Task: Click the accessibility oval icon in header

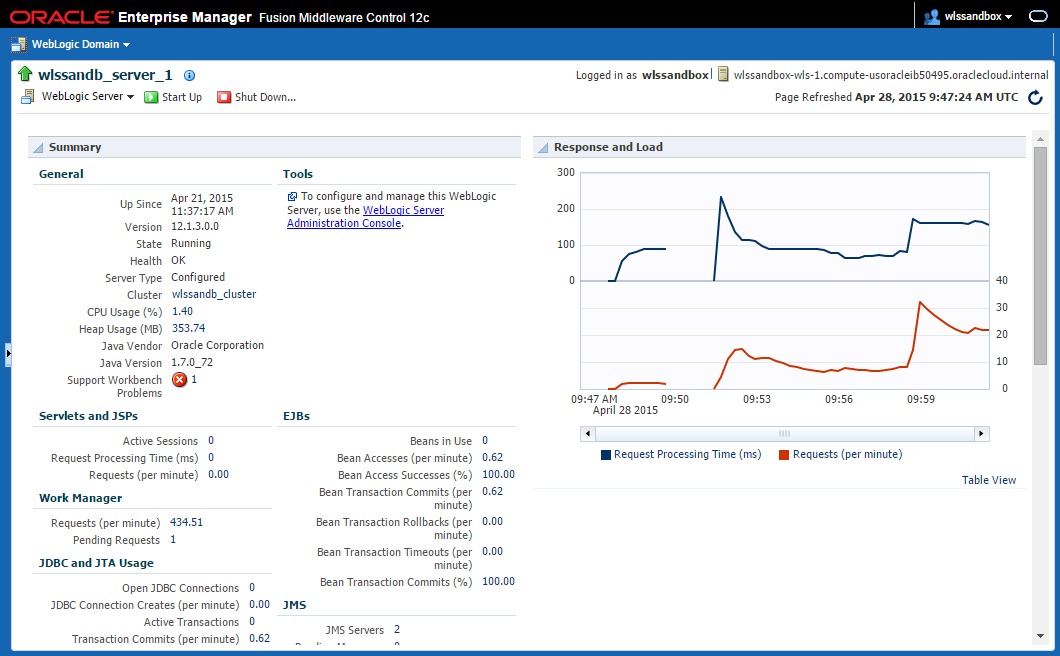Action: coord(1038,16)
